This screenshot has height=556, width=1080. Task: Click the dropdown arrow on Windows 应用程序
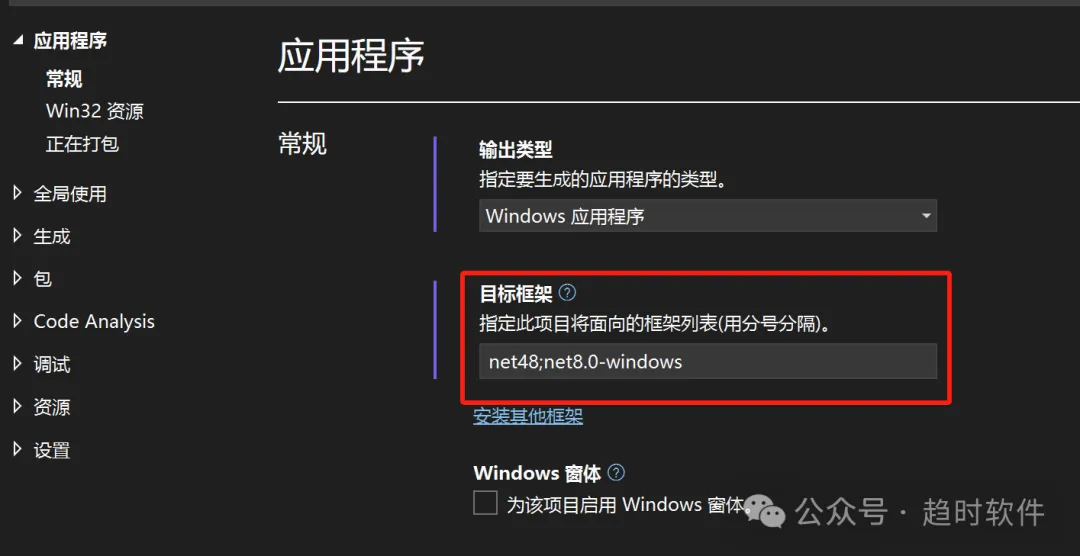tap(925, 216)
